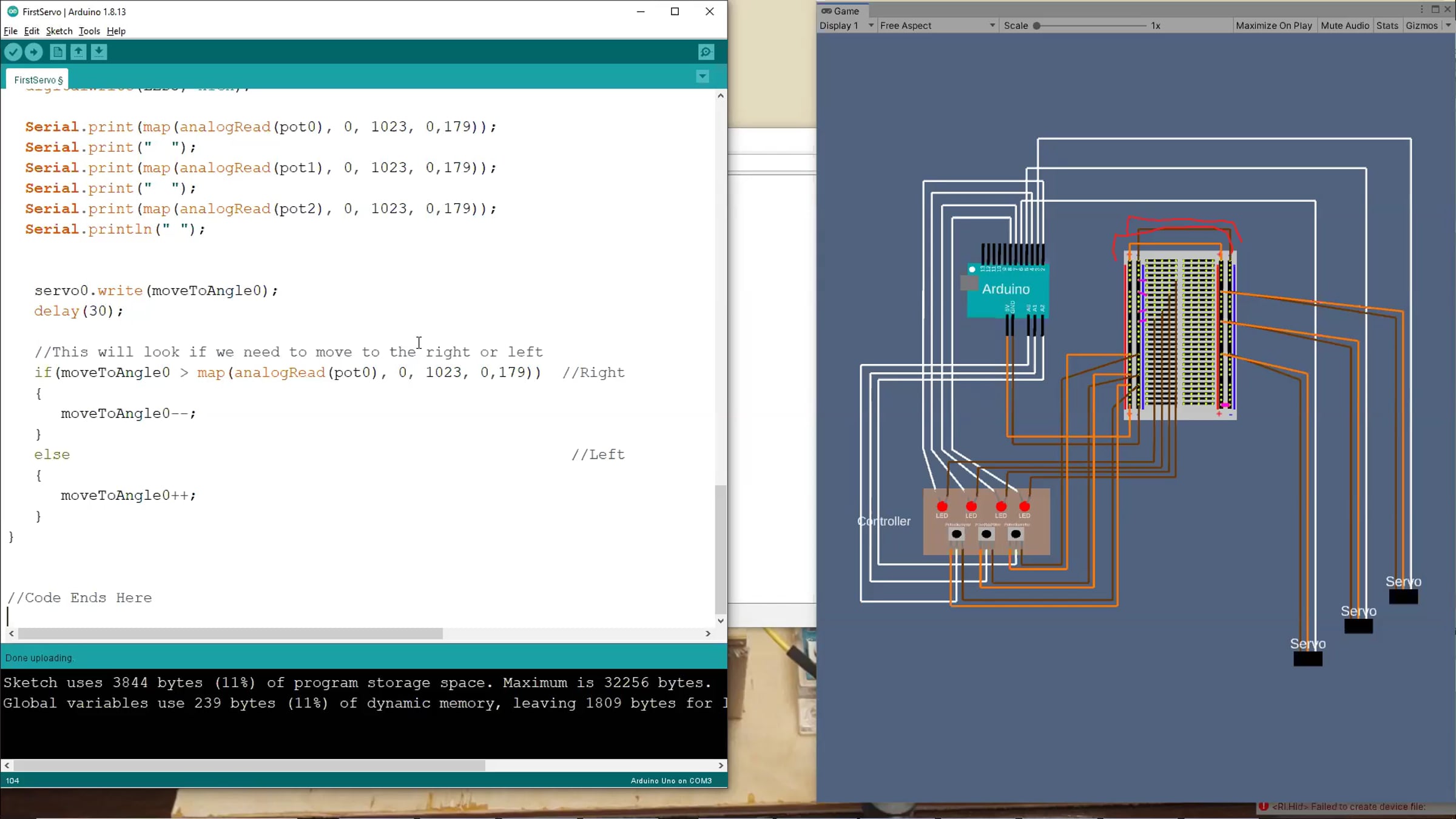Toggle Mute Audio in Game view
Image resolution: width=1456 pixels, height=819 pixels.
1344,25
